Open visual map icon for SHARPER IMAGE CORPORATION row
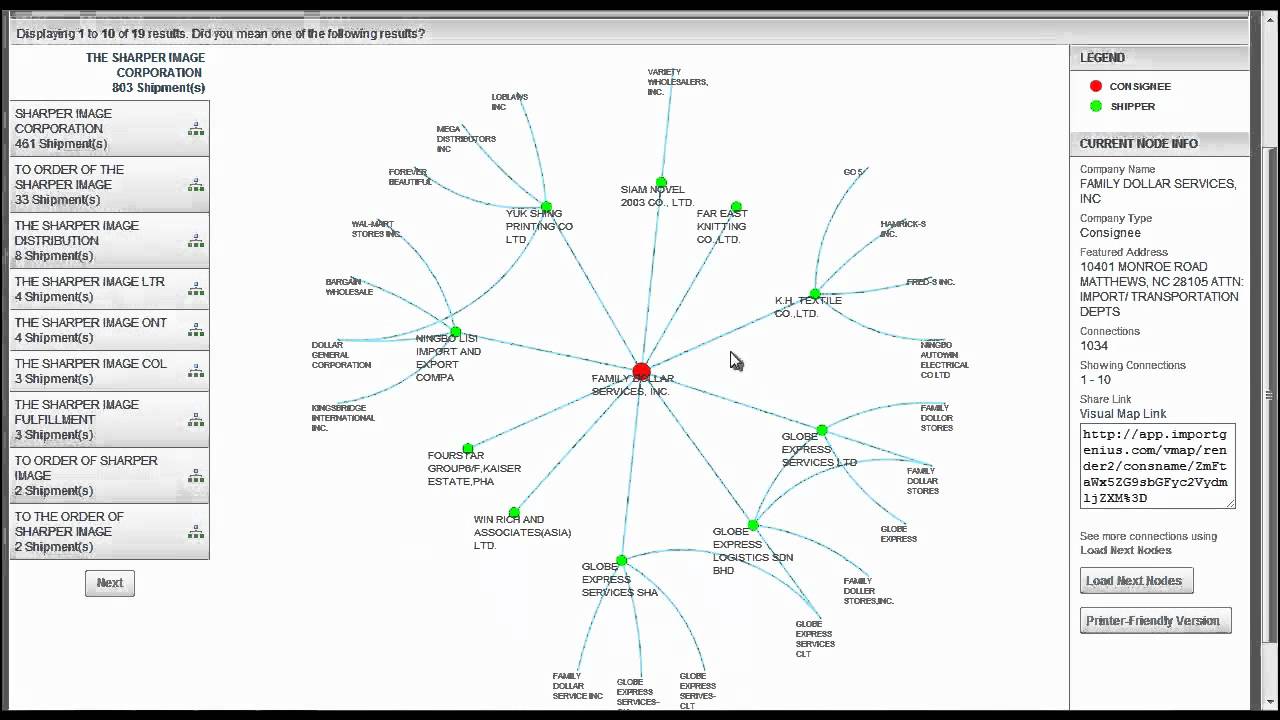 click(x=196, y=129)
